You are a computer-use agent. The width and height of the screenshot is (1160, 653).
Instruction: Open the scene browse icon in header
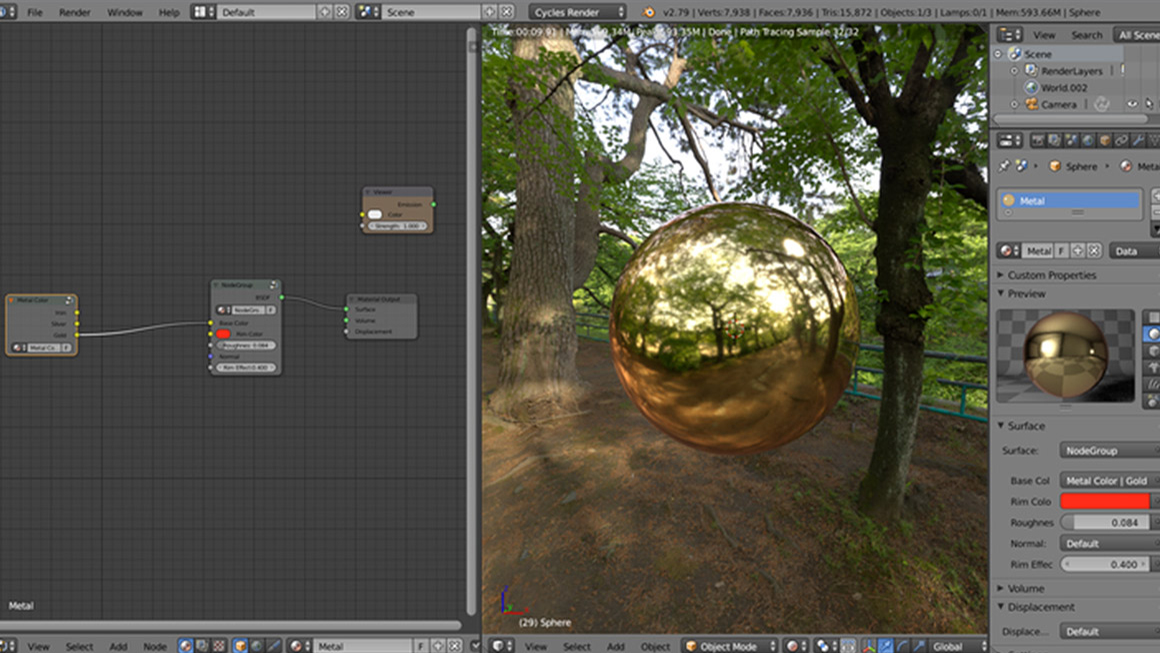(x=368, y=12)
